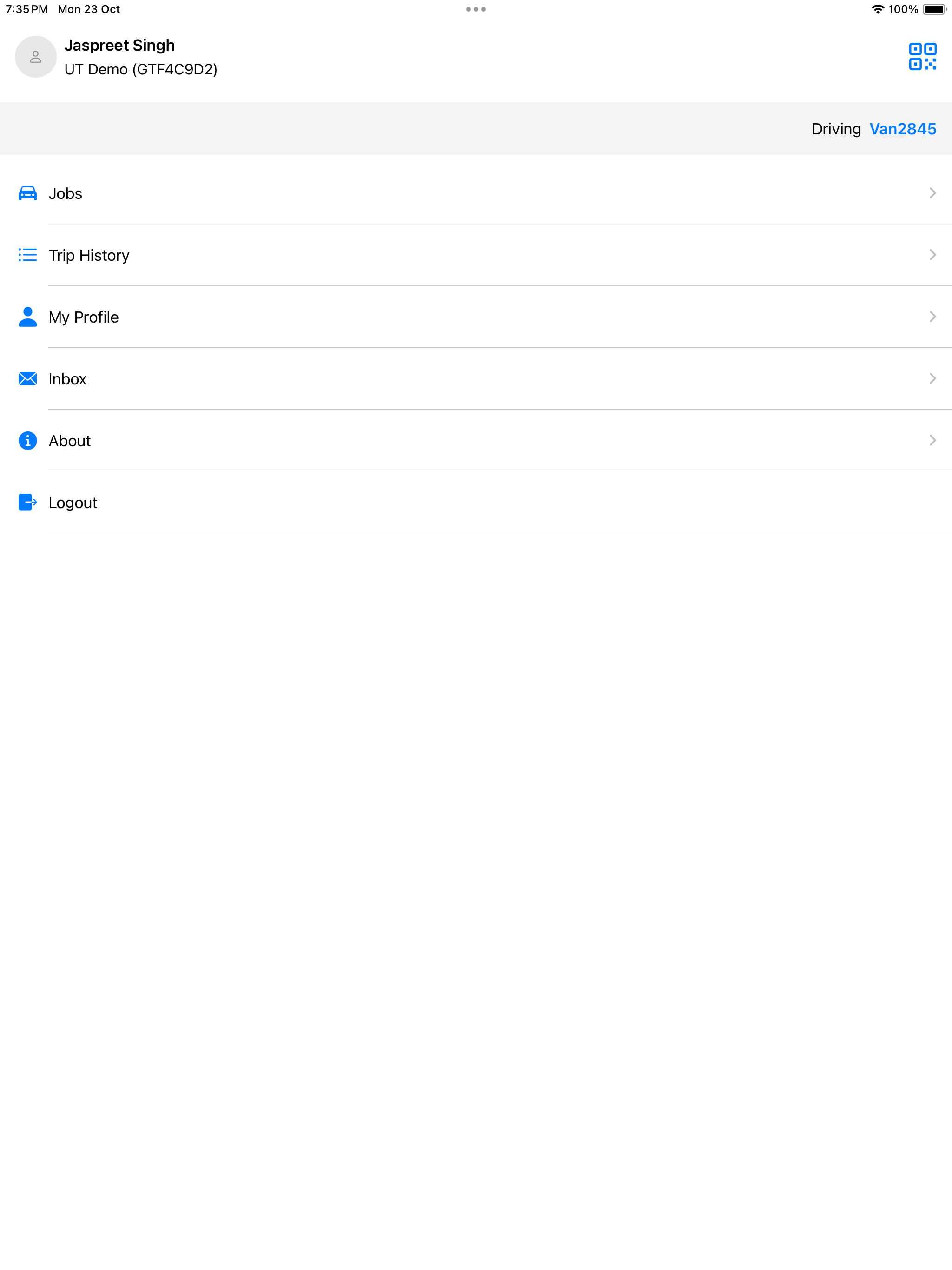The image size is (952, 1270).
Task: Click the person icon beside My Profile
Action: (27, 317)
